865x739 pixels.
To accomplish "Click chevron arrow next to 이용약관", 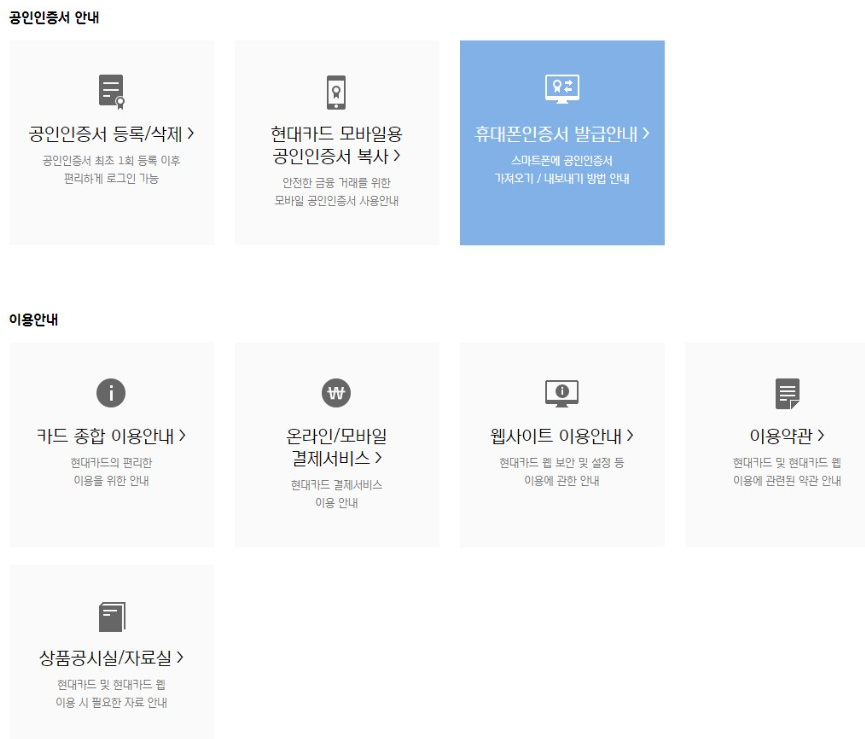I will click(821, 436).
